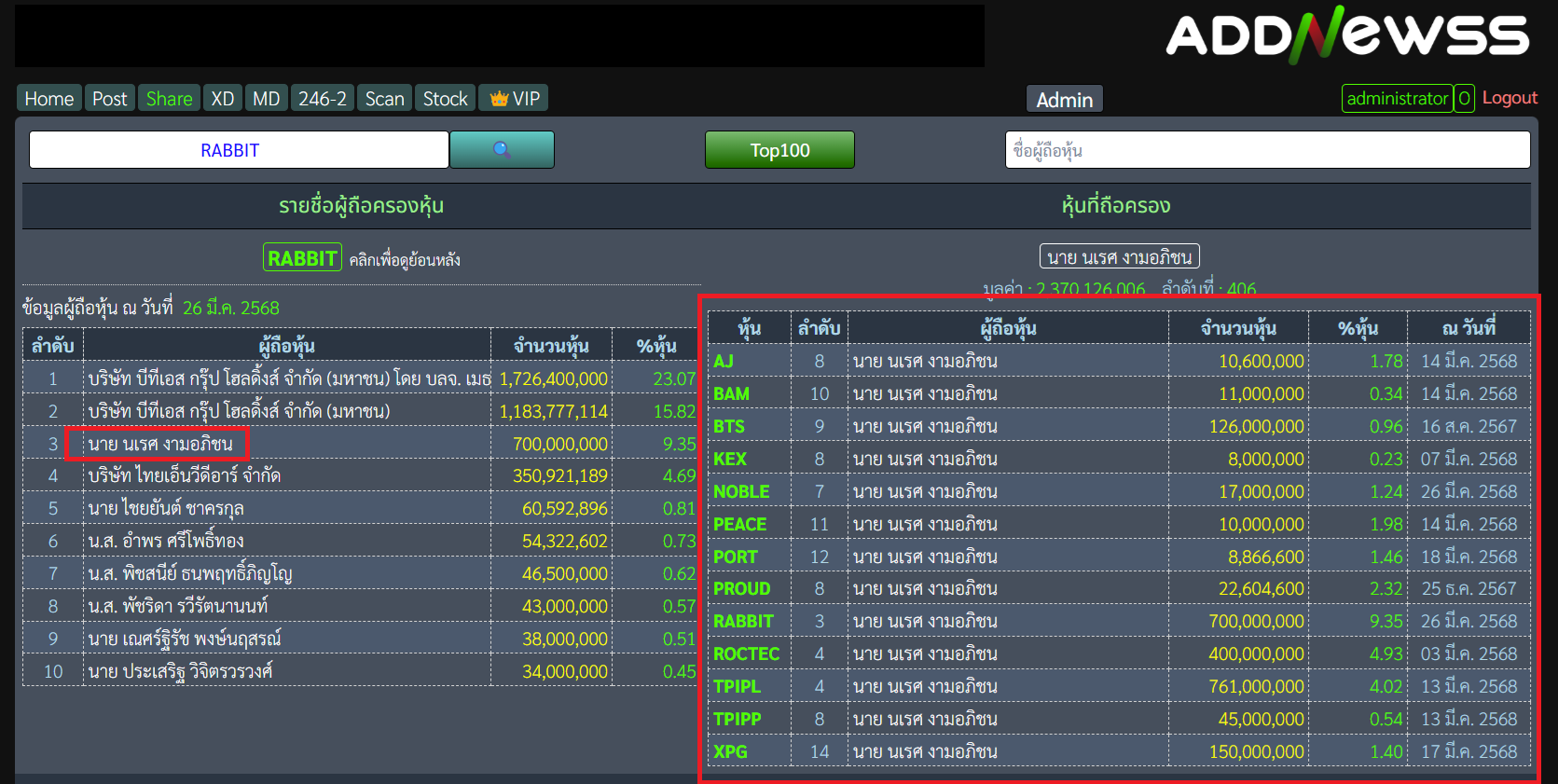Click the 1,726,400,000 shares value
The height and width of the screenshot is (784, 1558).
click(554, 379)
